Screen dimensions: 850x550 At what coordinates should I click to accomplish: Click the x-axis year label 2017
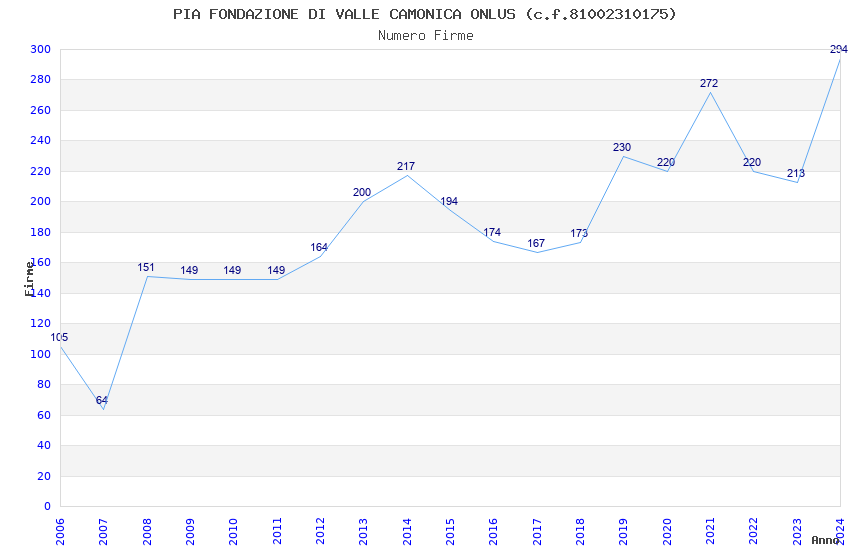[537, 532]
